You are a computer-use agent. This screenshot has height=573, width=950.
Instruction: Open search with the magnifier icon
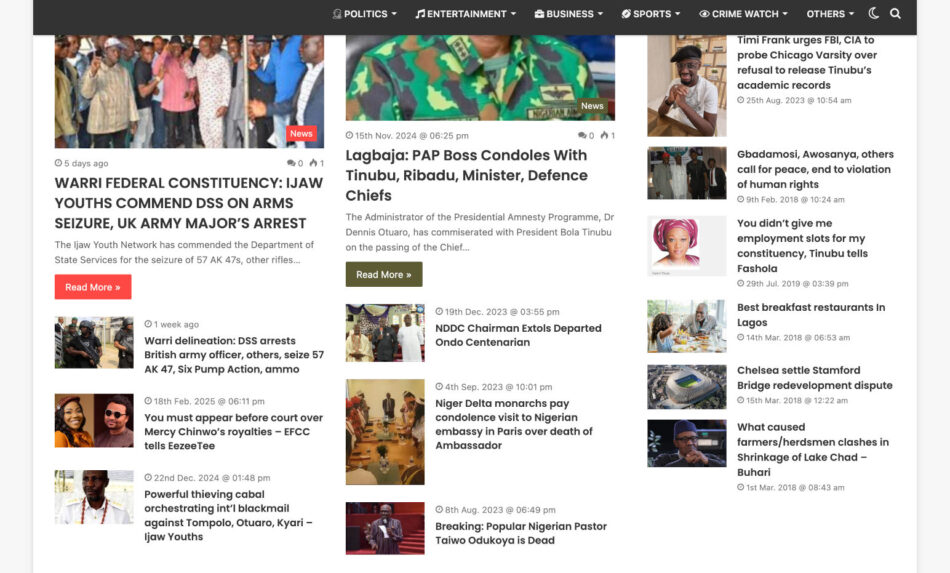pos(895,14)
